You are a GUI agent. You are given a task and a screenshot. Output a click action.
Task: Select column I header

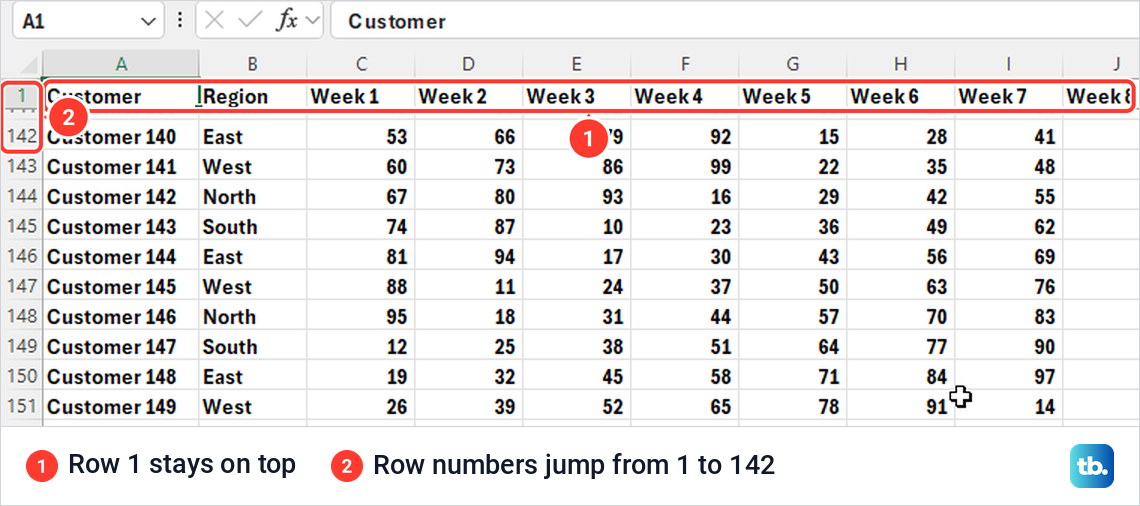[x=1008, y=64]
